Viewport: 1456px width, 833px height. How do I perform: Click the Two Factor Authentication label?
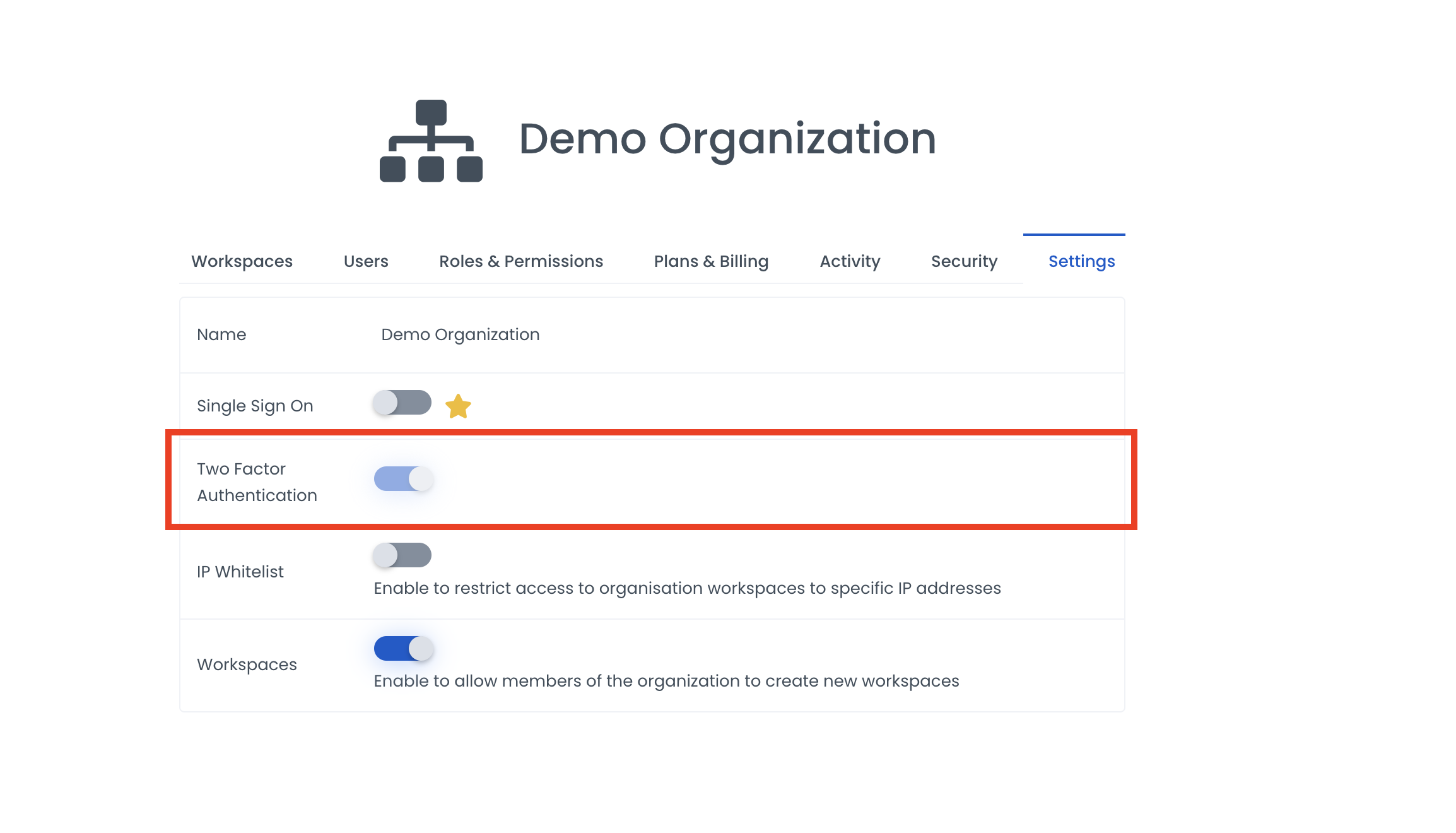click(x=257, y=482)
